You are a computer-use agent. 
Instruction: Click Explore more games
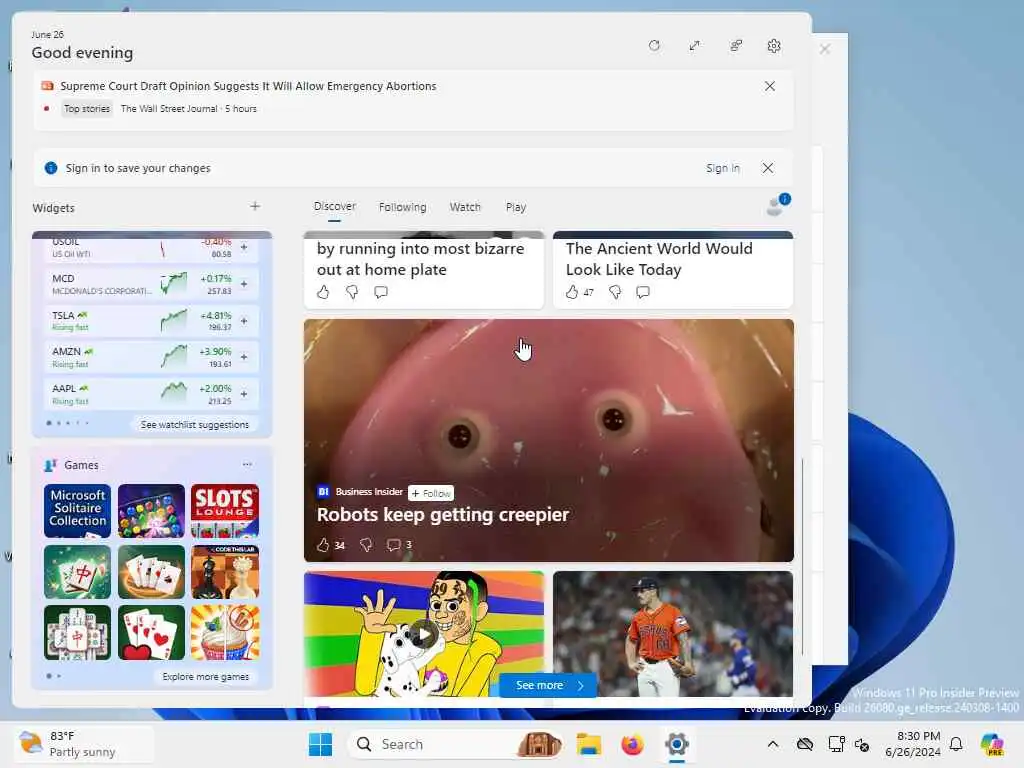point(206,677)
